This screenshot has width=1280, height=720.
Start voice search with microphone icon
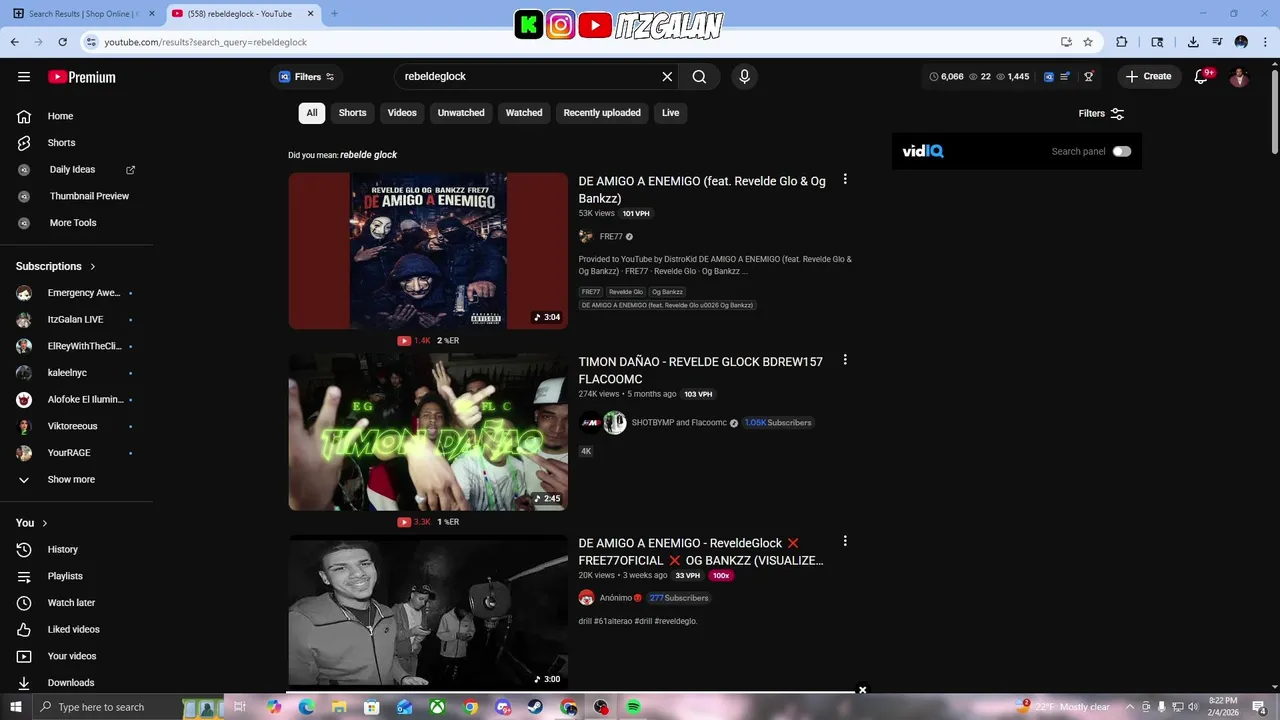coord(744,76)
